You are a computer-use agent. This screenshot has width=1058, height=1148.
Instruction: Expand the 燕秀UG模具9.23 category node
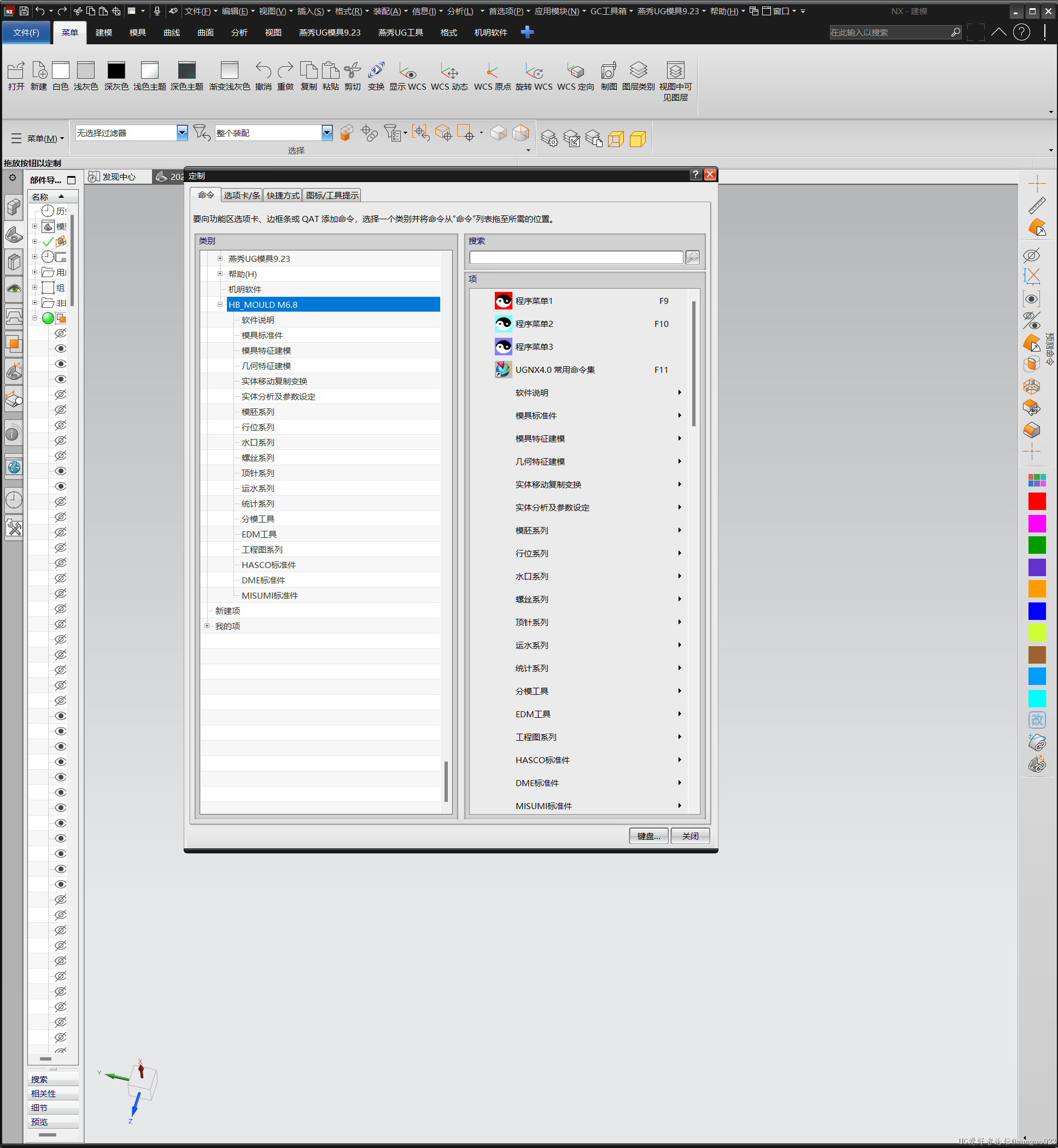pos(220,259)
